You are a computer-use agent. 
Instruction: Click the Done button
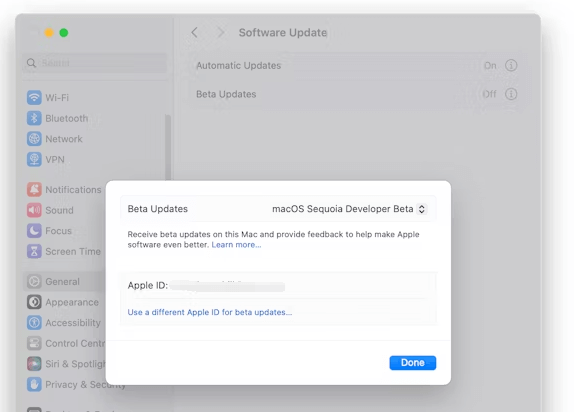click(413, 363)
